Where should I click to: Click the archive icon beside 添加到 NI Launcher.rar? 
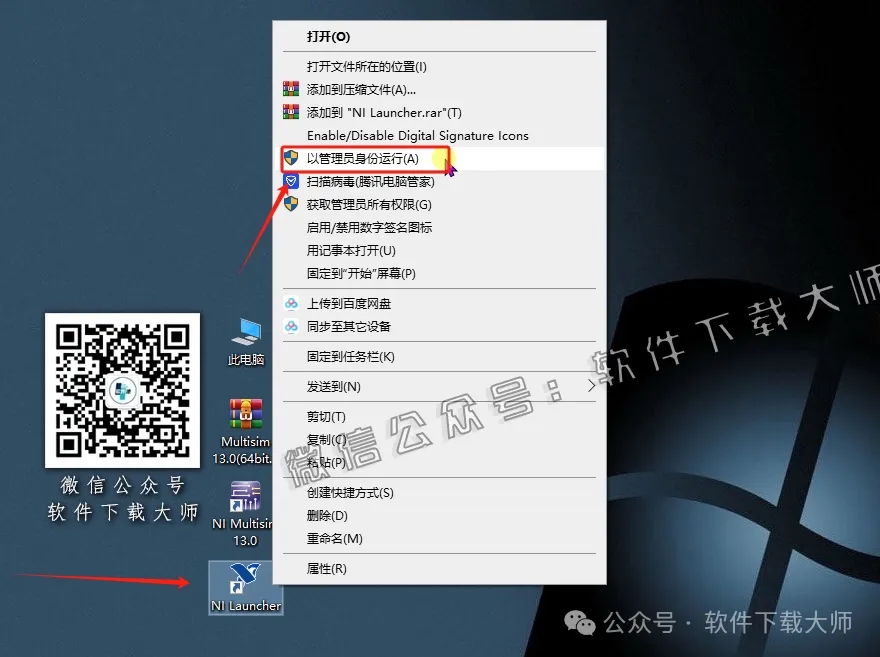(x=291, y=112)
